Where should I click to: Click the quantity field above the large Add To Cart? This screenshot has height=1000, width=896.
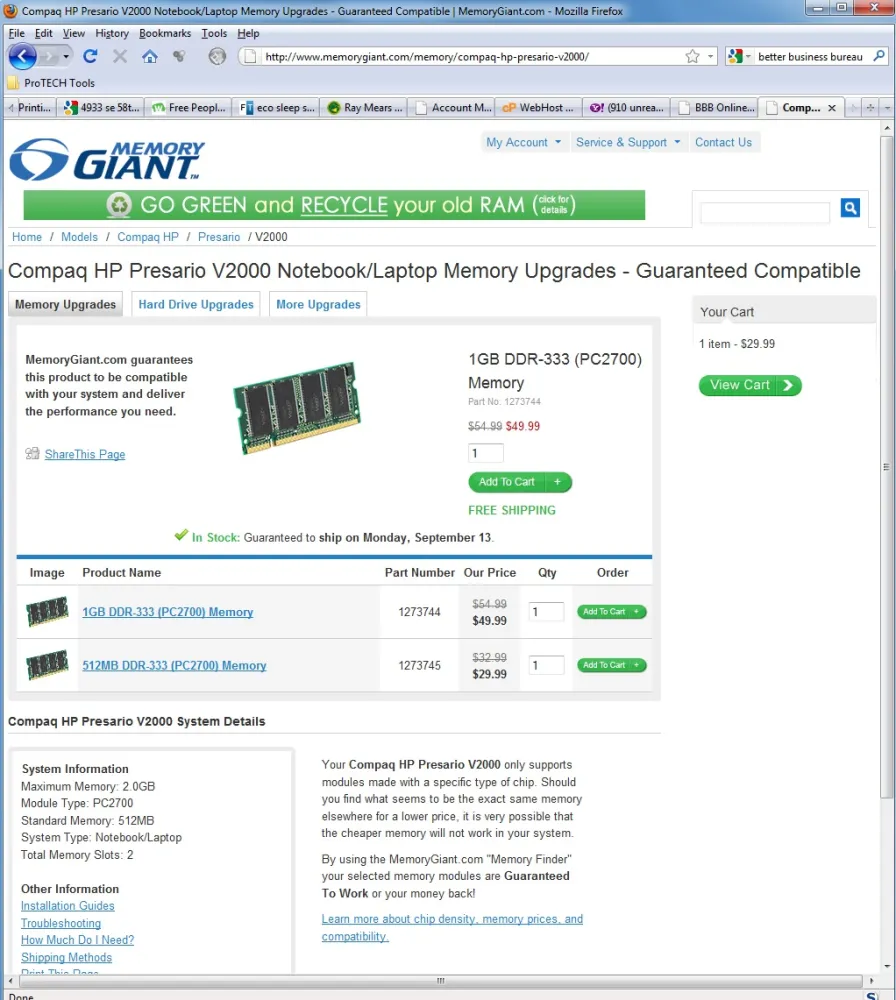[486, 453]
